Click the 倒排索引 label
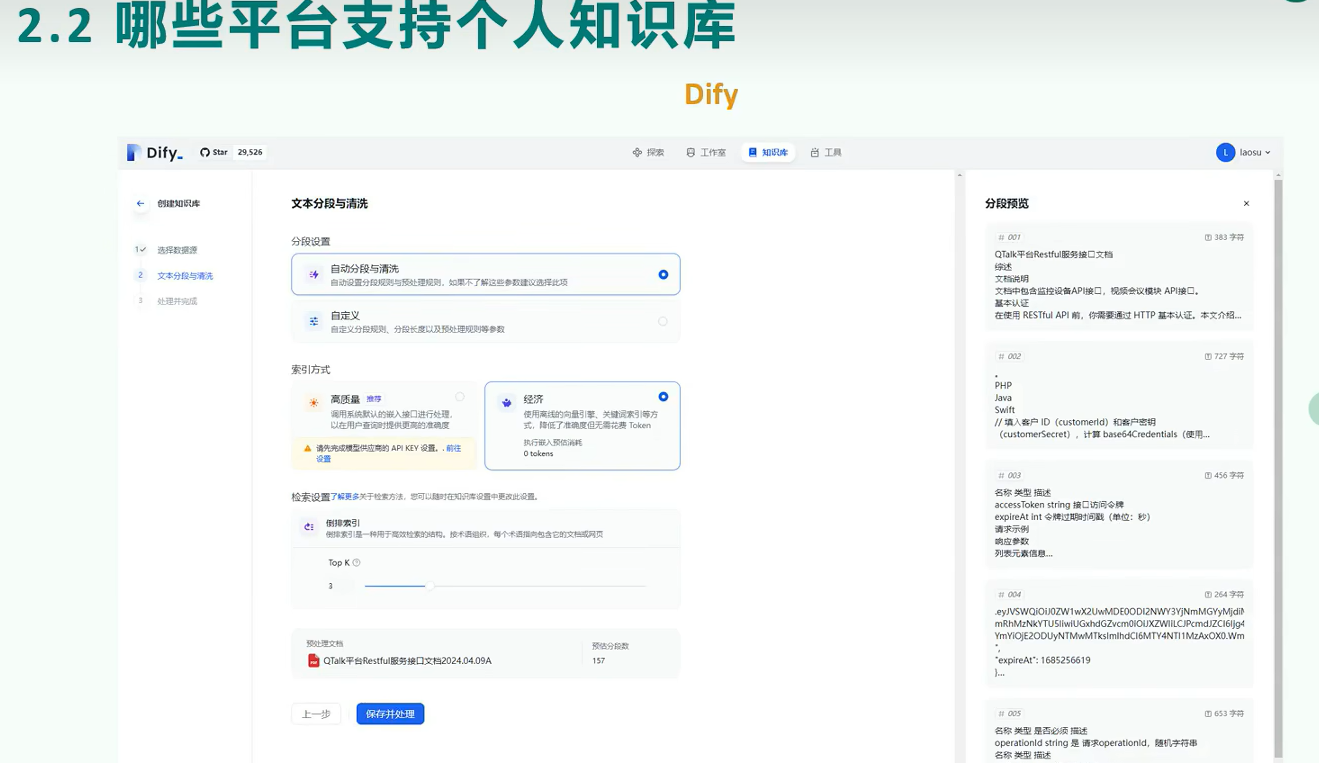 tap(343, 523)
